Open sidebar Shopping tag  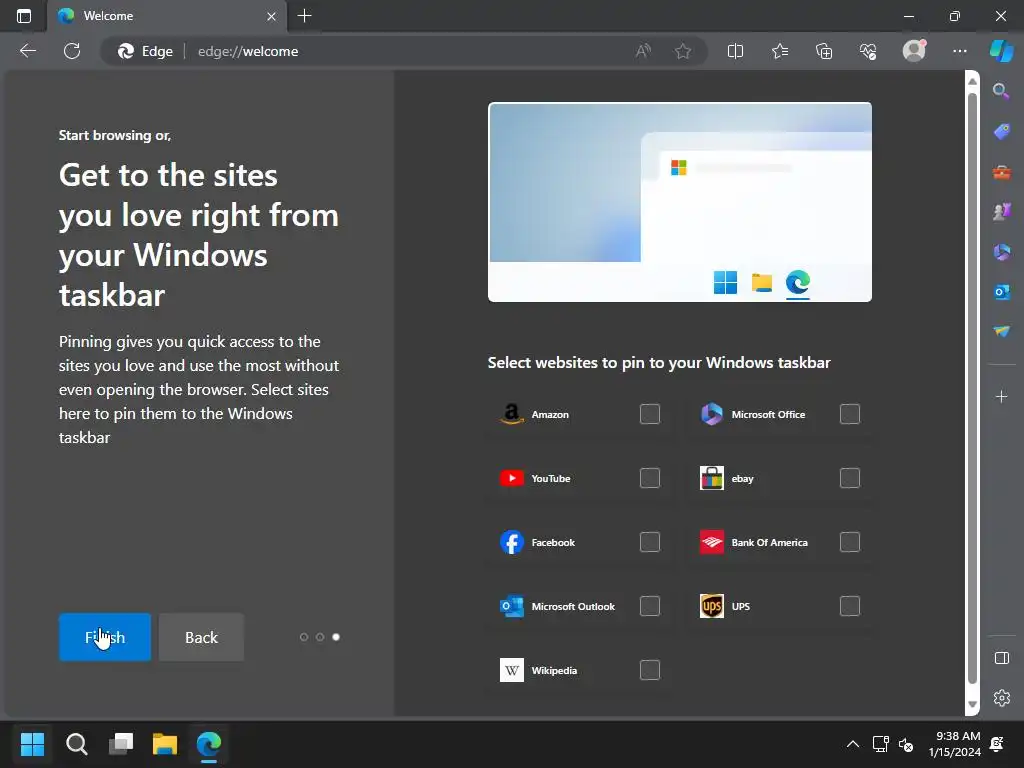pos(1001,131)
